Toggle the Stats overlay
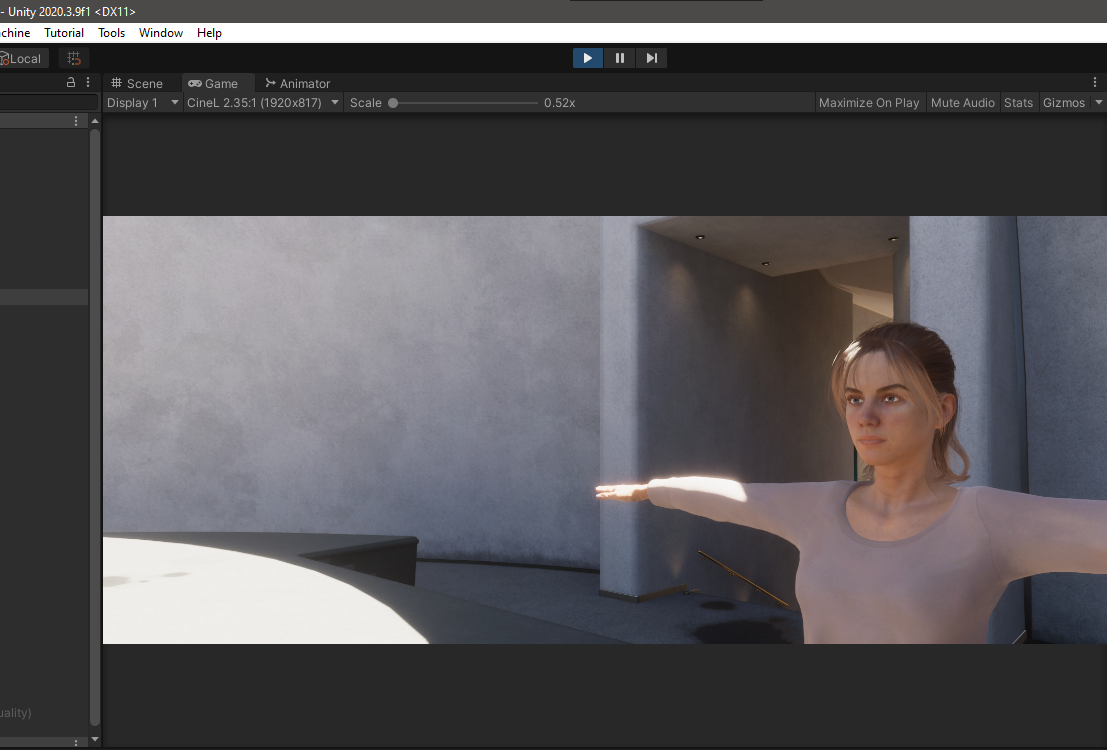1107x750 pixels. pos(1018,103)
